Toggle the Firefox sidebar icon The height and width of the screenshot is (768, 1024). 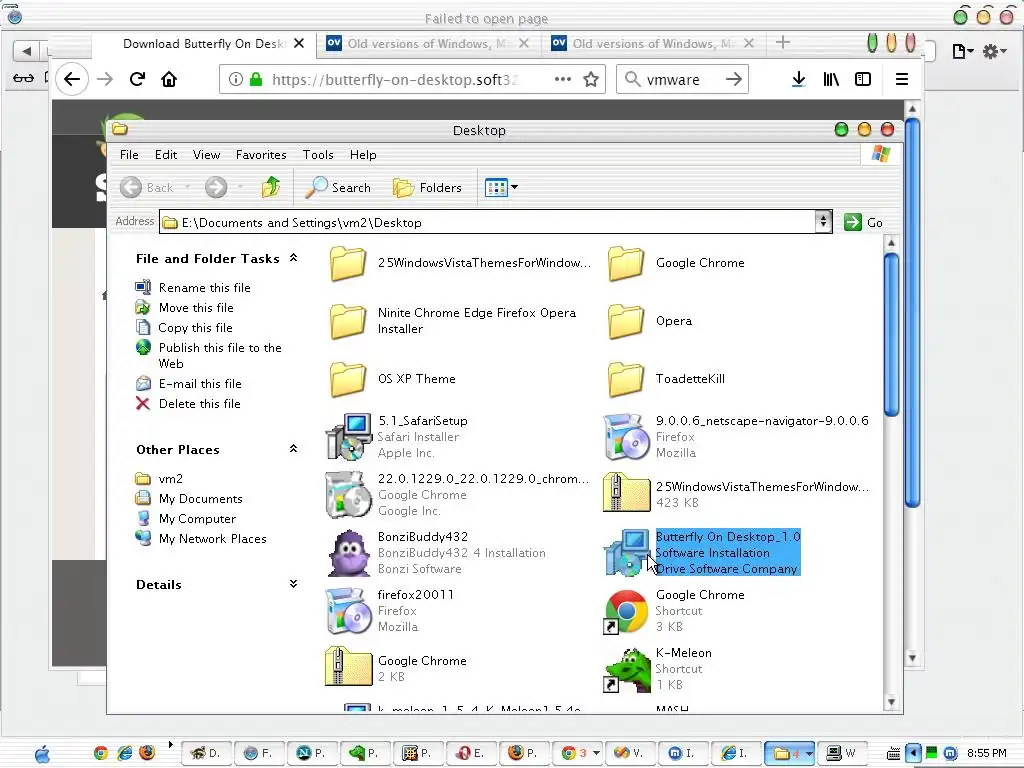[x=863, y=79]
